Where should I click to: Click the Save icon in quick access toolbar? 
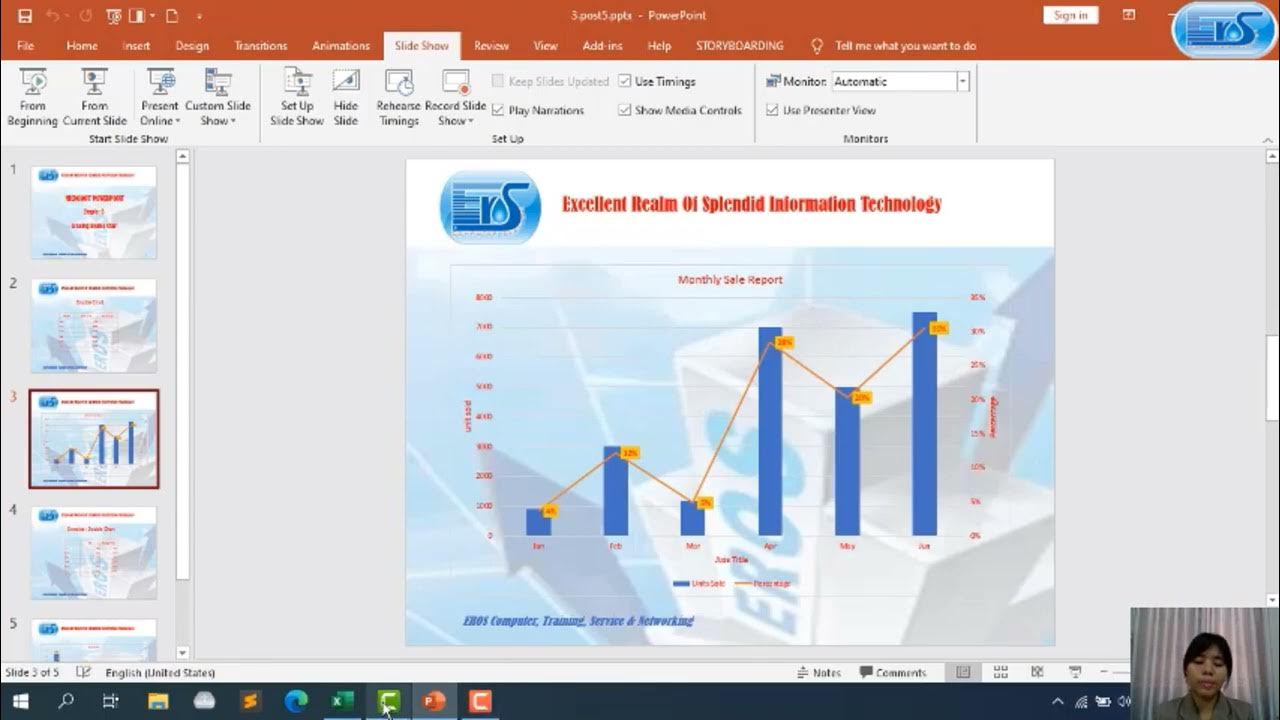click(x=25, y=16)
